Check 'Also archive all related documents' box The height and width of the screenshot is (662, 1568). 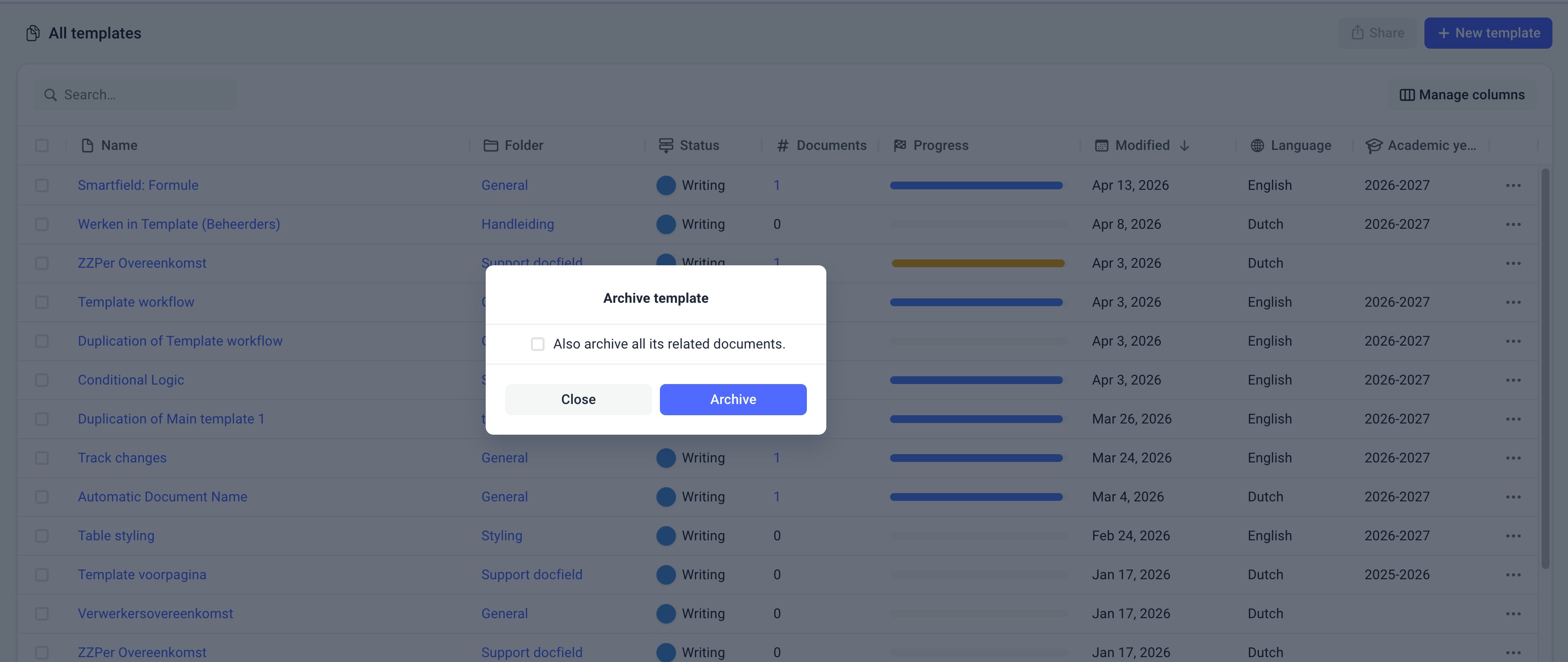point(537,344)
